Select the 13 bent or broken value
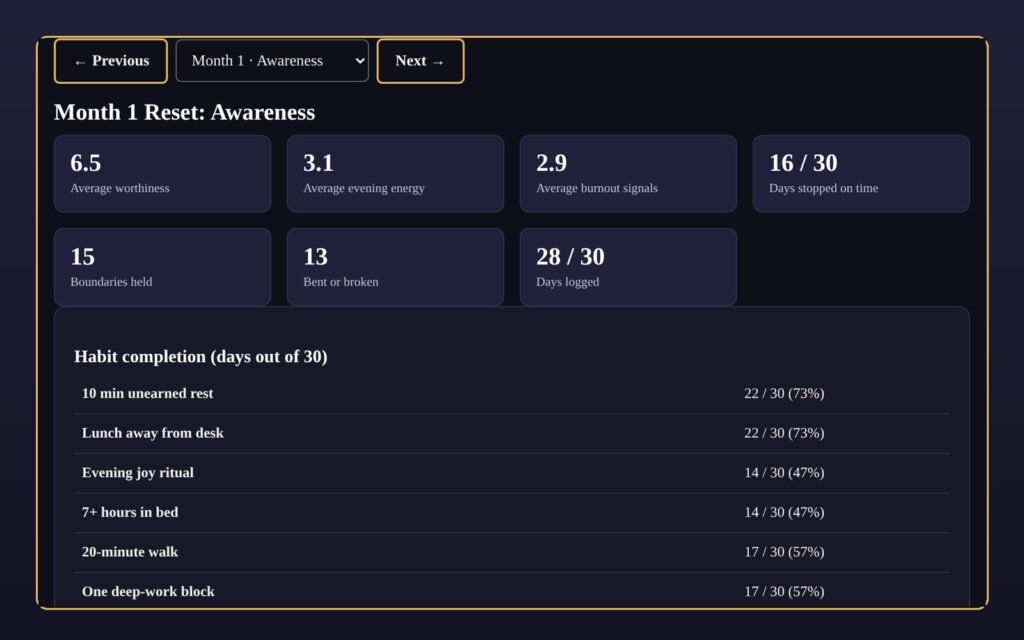This screenshot has height=640, width=1024. point(315,257)
